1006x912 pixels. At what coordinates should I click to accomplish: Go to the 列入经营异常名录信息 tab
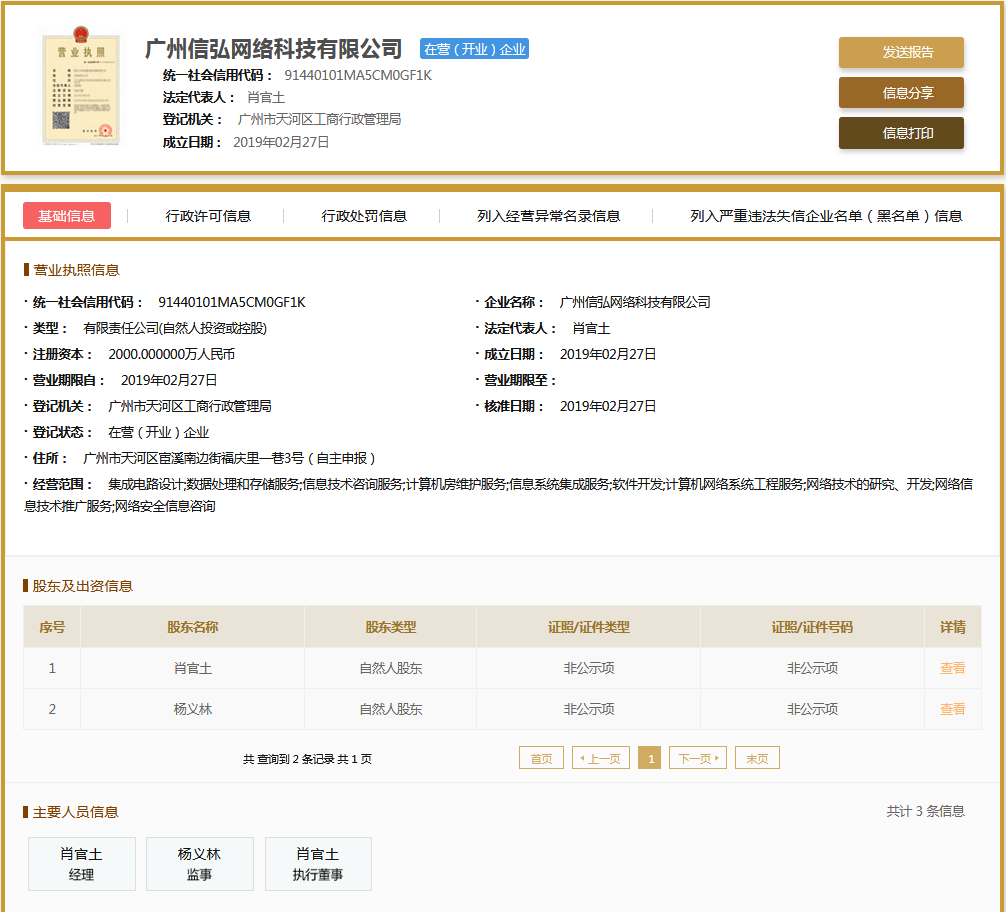[x=548, y=216]
